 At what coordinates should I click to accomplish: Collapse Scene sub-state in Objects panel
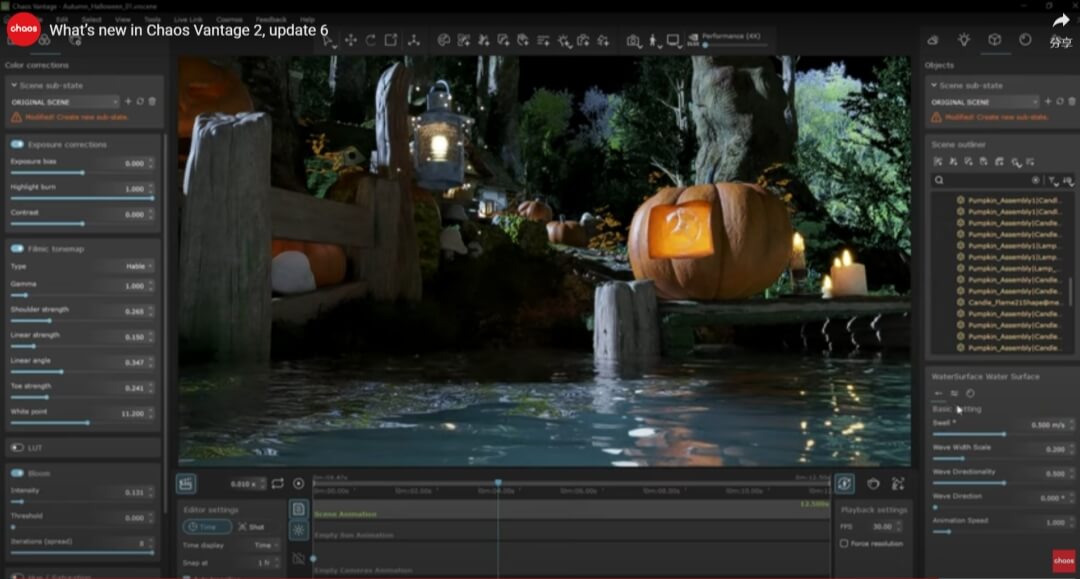coord(934,85)
